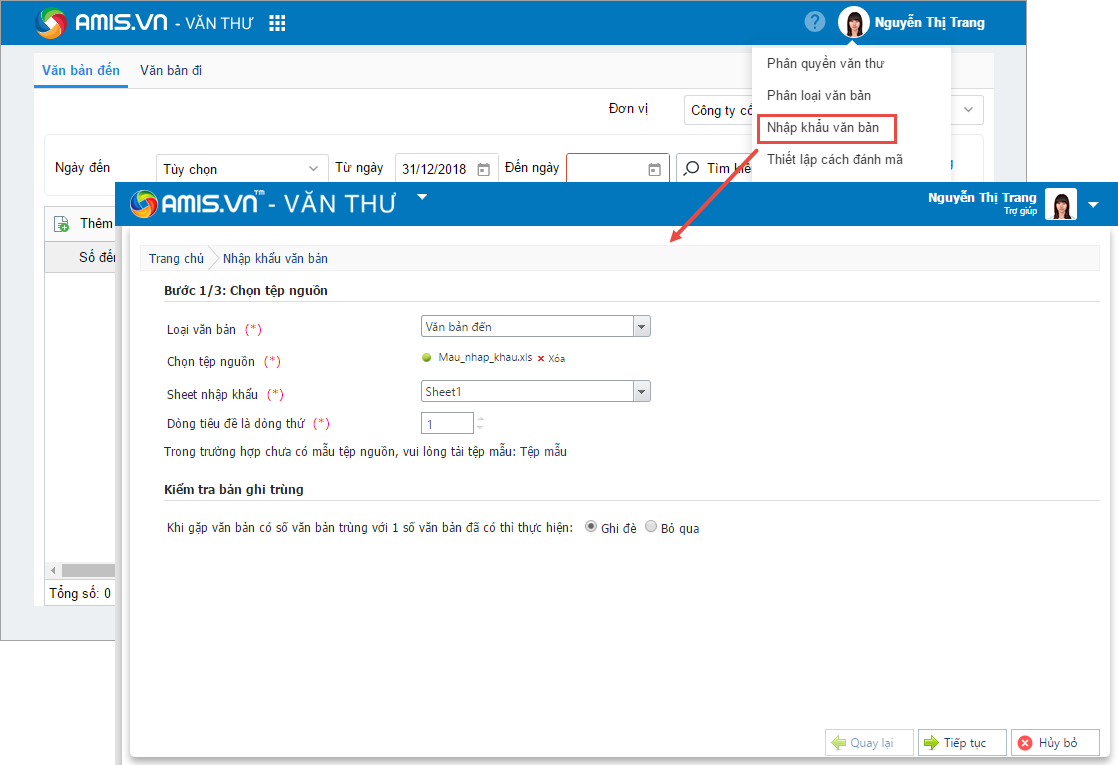Click the Thêm add document icon
Screen dimensions: 1118x765
[x=61, y=224]
